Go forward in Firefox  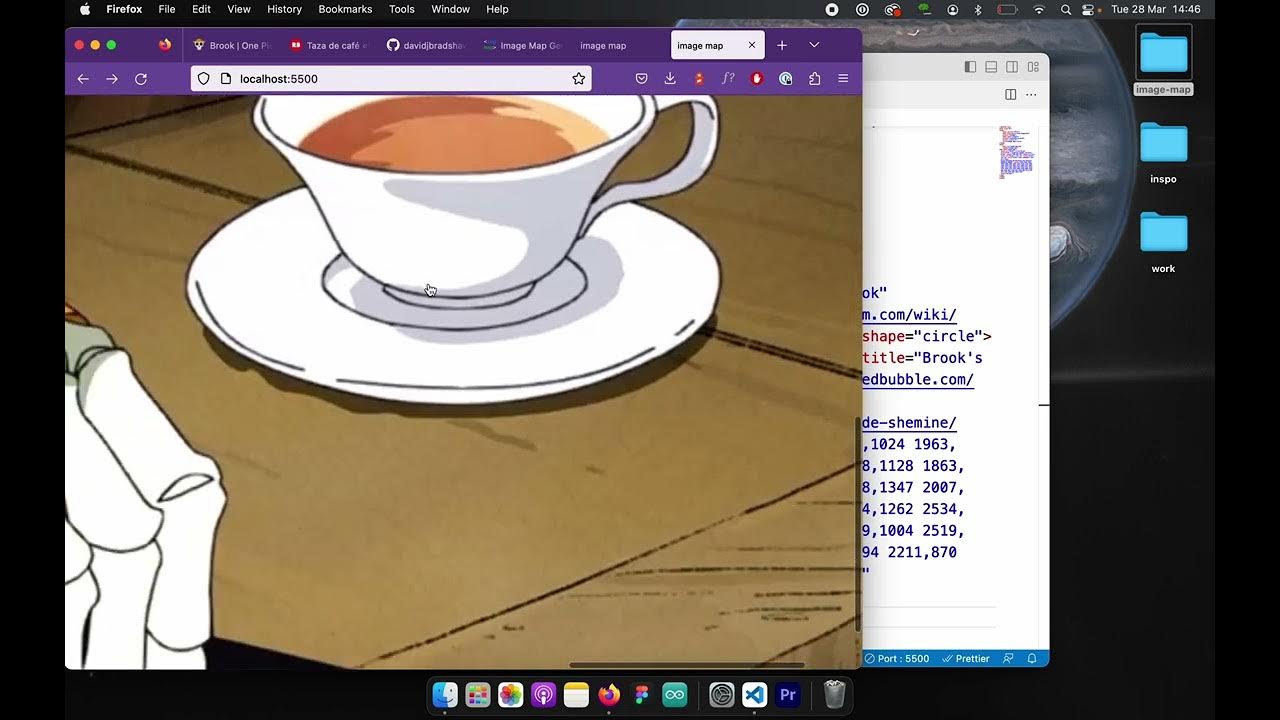coord(112,79)
